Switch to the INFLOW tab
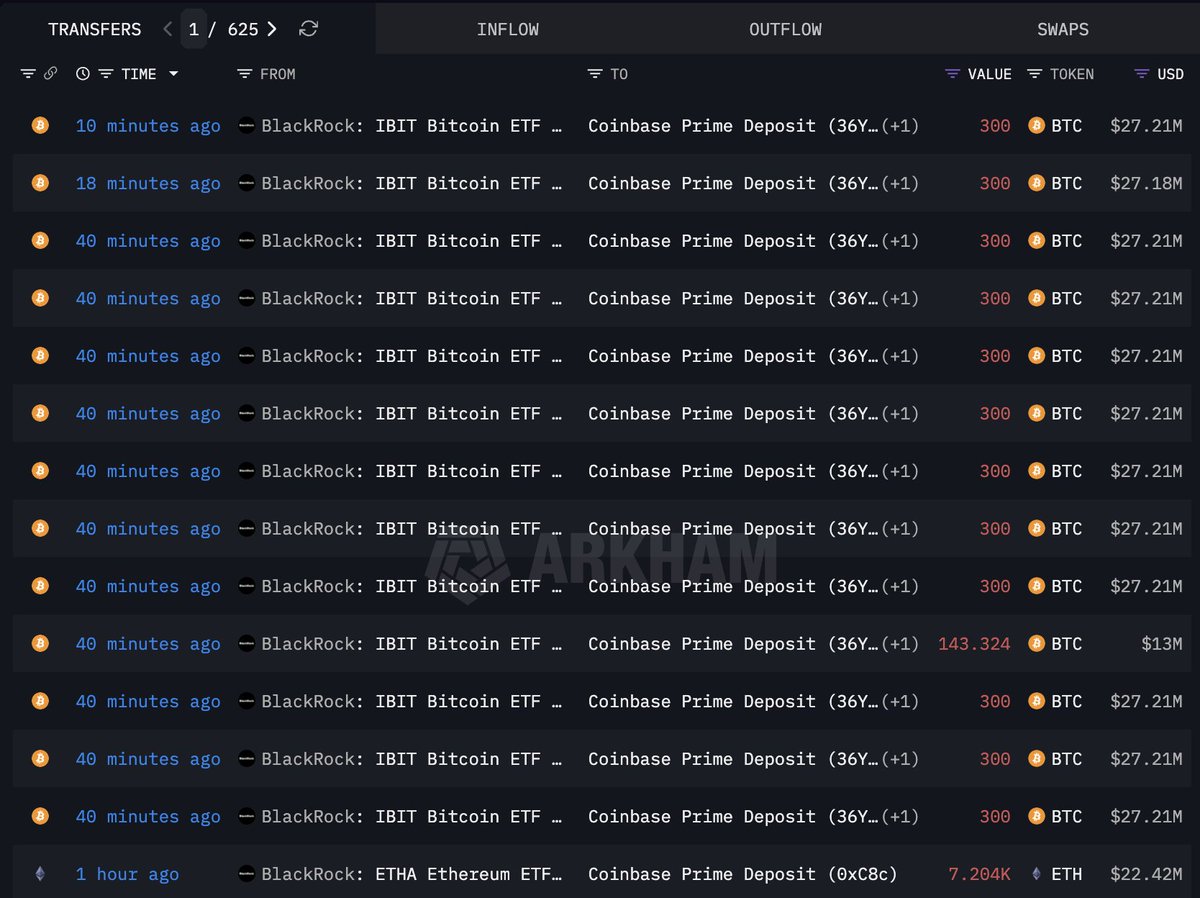Screen dimensions: 1200x898 click(508, 29)
